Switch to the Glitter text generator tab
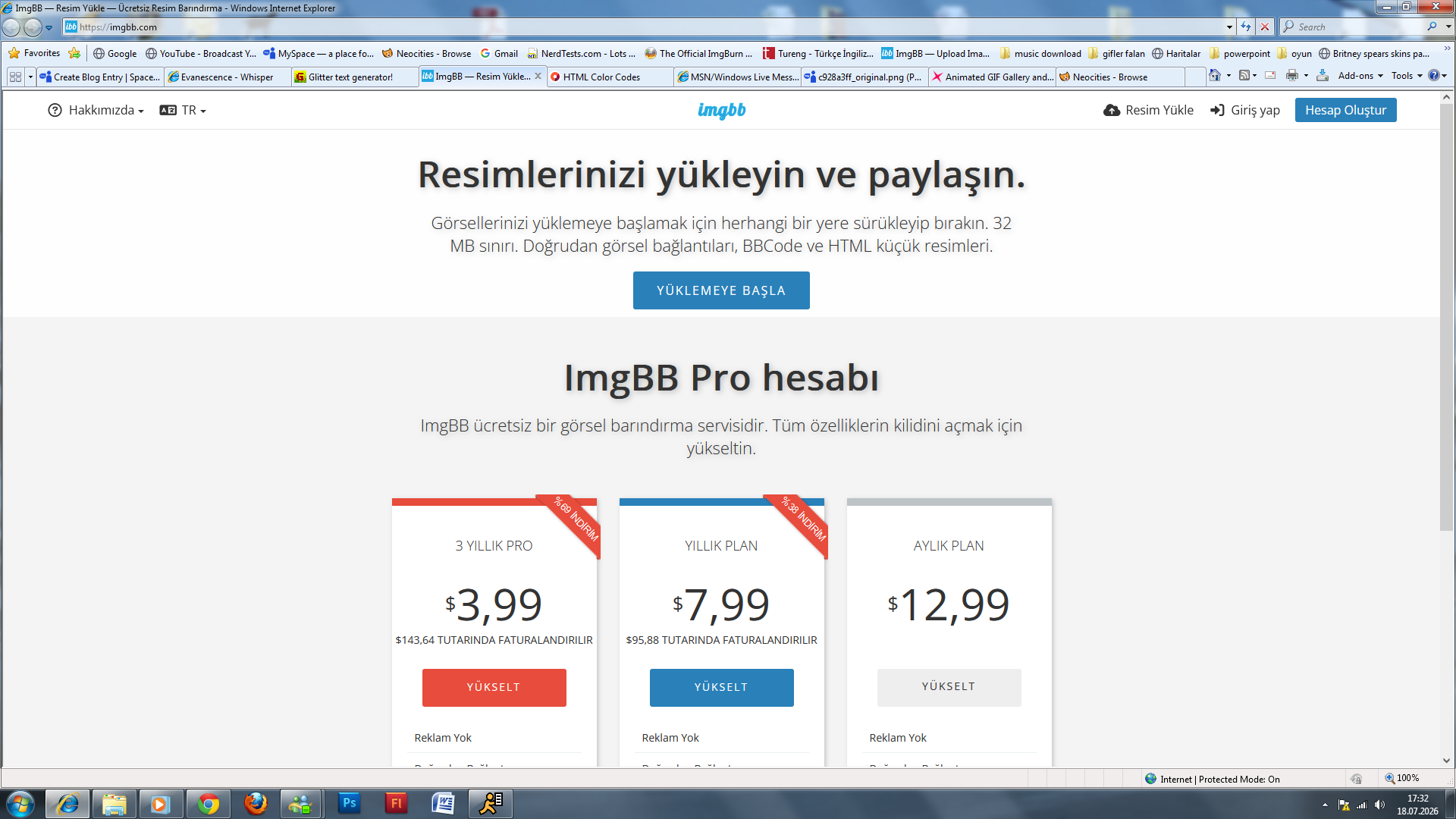Screen dimensions: 1456x819 pos(355,77)
